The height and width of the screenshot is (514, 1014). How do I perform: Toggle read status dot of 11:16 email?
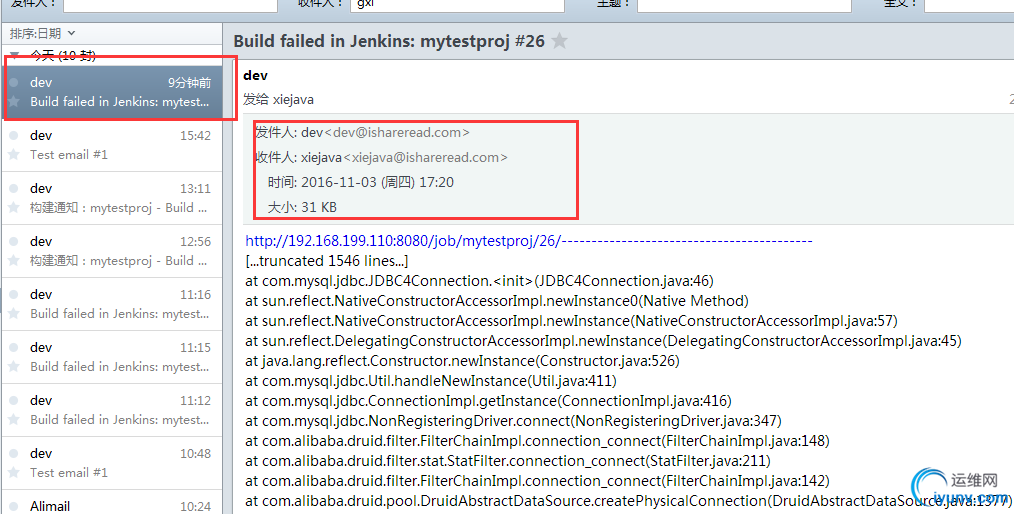pyautogui.click(x=14, y=294)
